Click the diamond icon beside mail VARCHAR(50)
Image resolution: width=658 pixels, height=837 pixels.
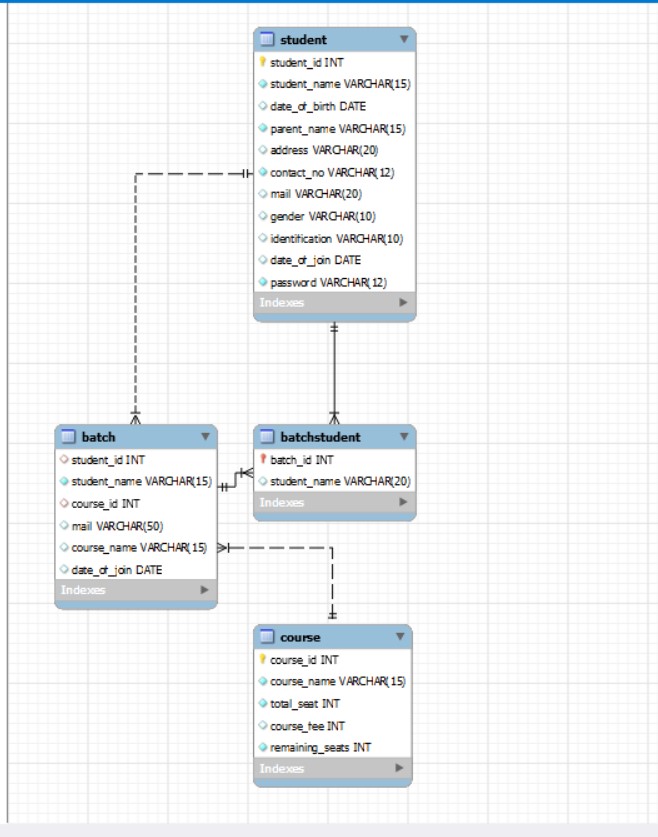point(64,525)
